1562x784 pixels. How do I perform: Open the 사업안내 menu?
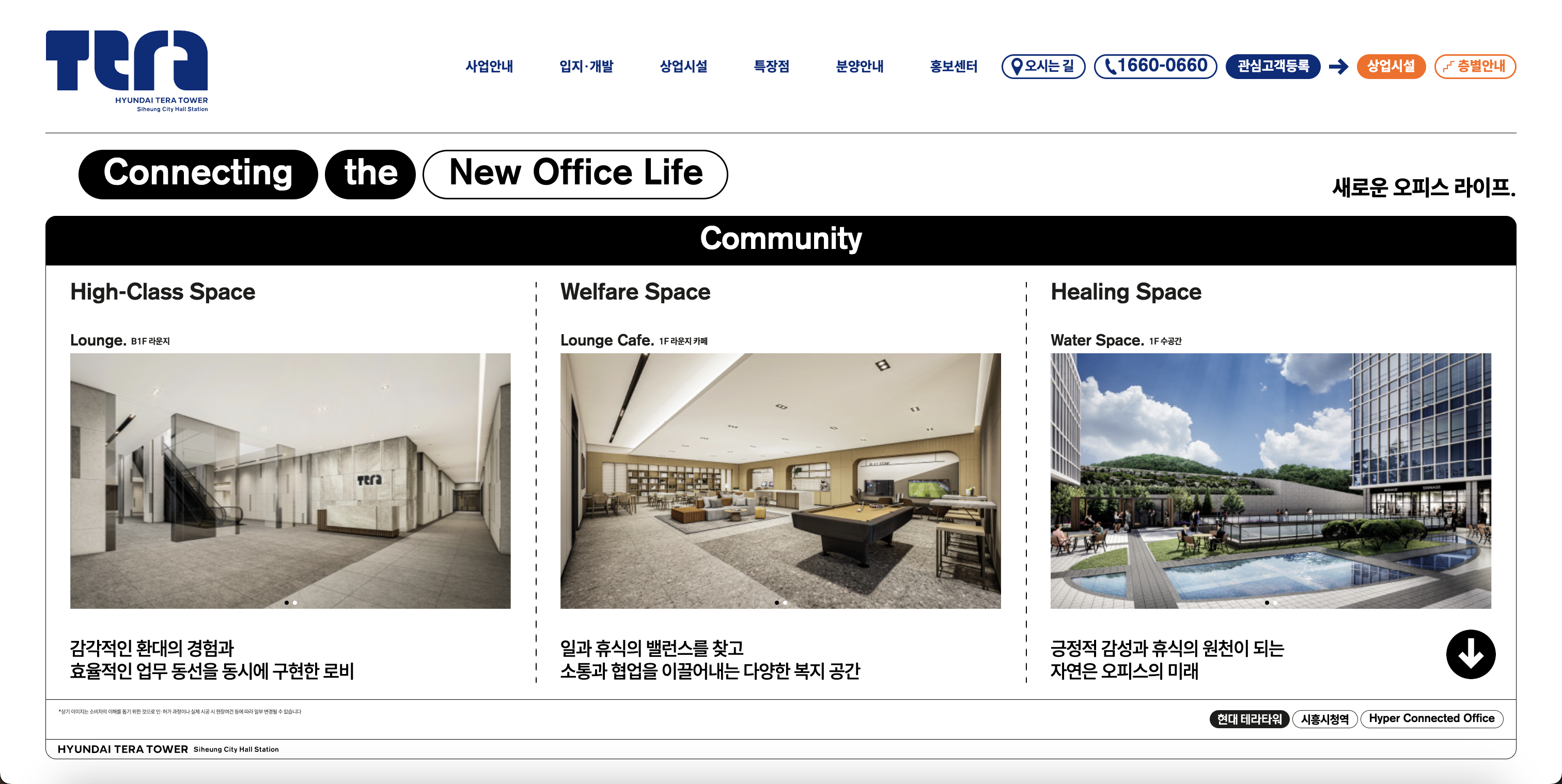(489, 66)
